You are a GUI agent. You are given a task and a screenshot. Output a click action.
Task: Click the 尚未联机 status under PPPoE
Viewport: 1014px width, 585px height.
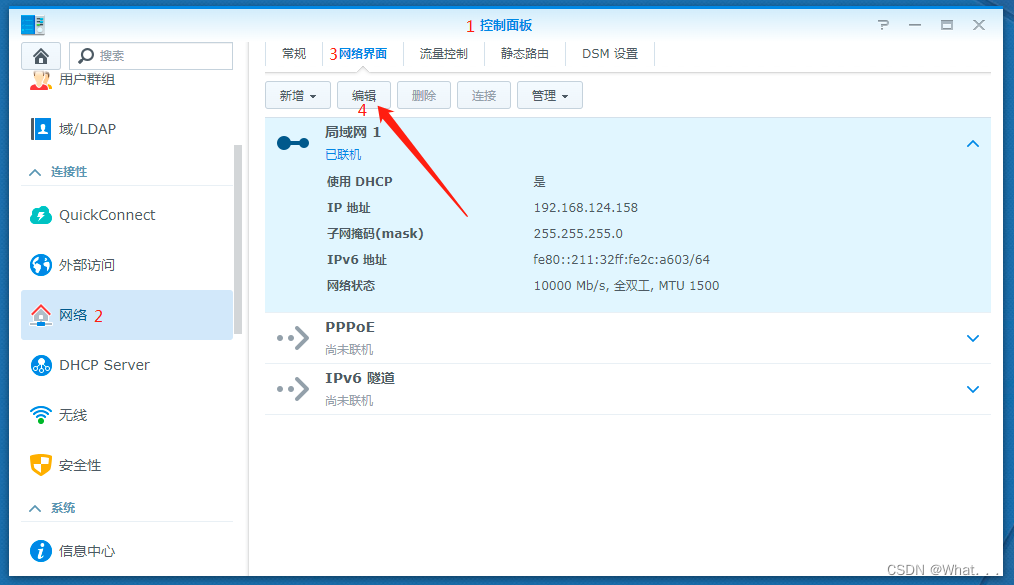click(x=349, y=350)
